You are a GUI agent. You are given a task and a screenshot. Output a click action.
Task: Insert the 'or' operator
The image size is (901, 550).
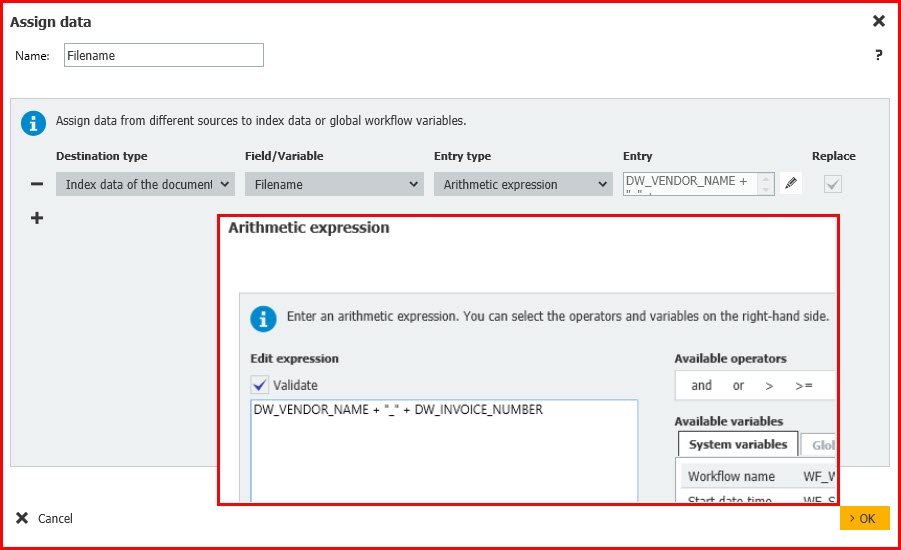(x=738, y=386)
